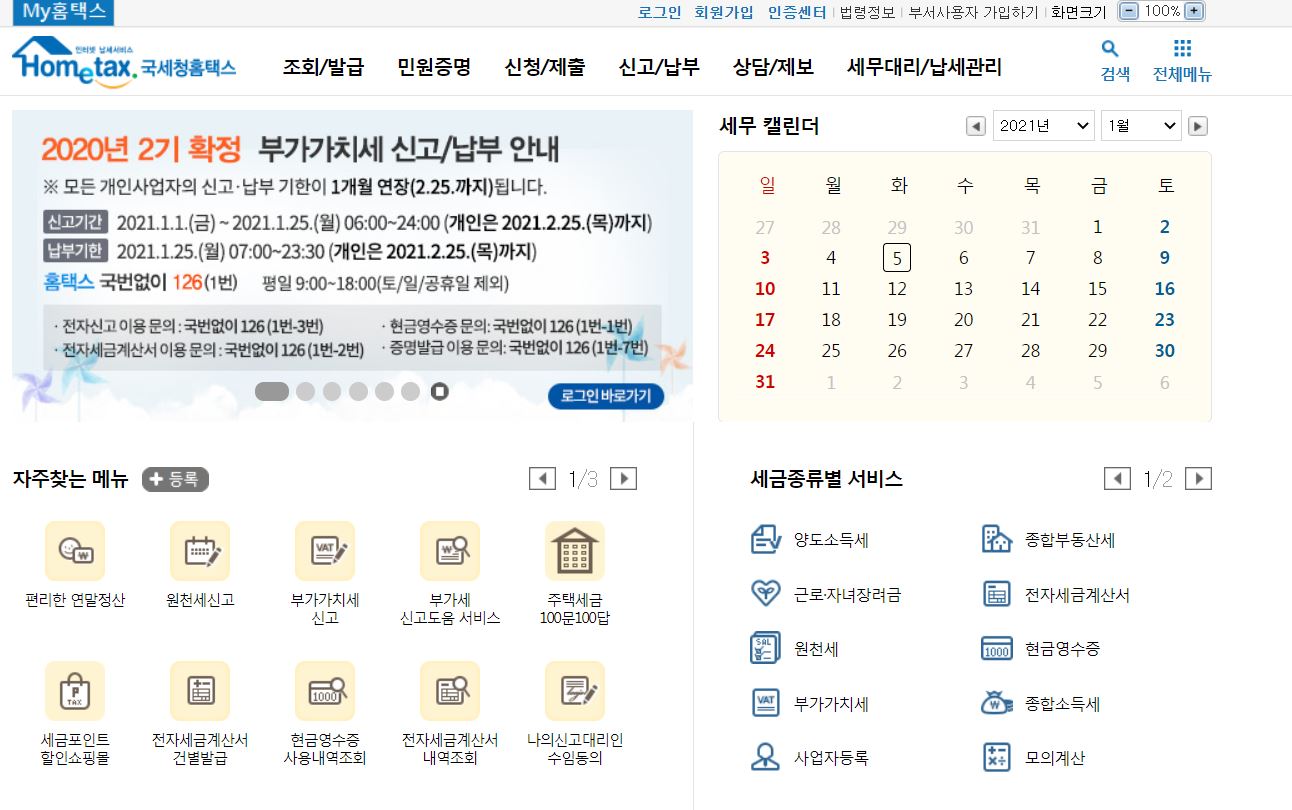Viewport: 1292px width, 810px height.
Task: Increase screen zoom with plus button
Action: (1194, 11)
